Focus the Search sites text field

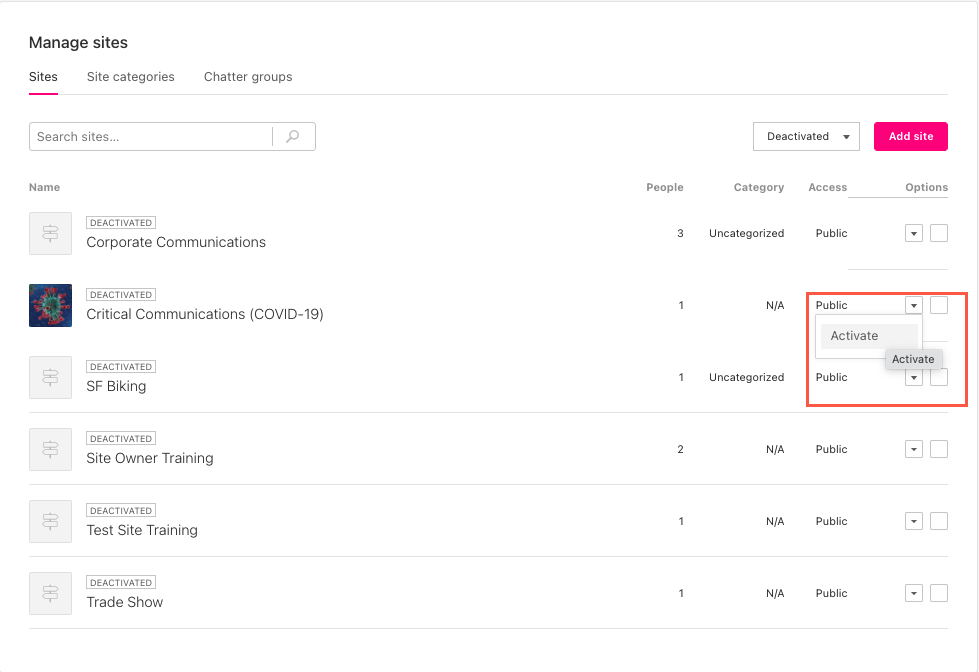tap(150, 137)
